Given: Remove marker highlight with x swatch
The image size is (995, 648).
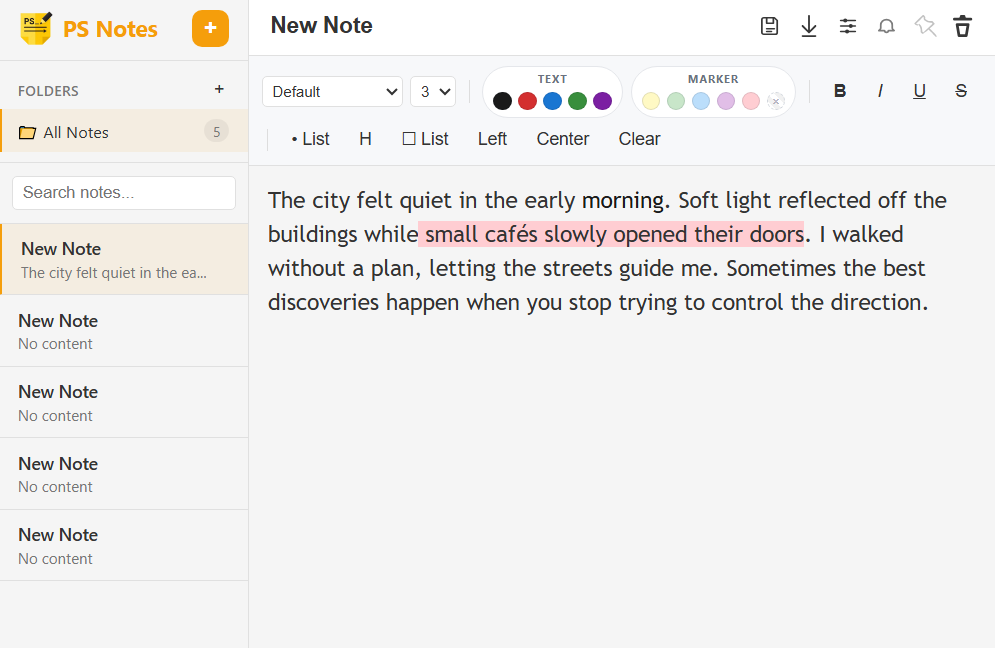Looking at the screenshot, I should point(775,101).
